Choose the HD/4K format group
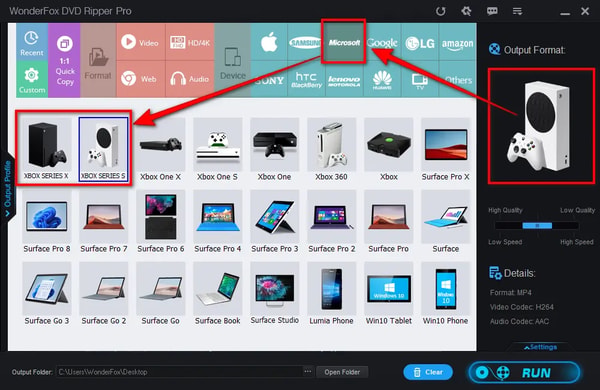The width and height of the screenshot is (600, 390). click(x=190, y=42)
